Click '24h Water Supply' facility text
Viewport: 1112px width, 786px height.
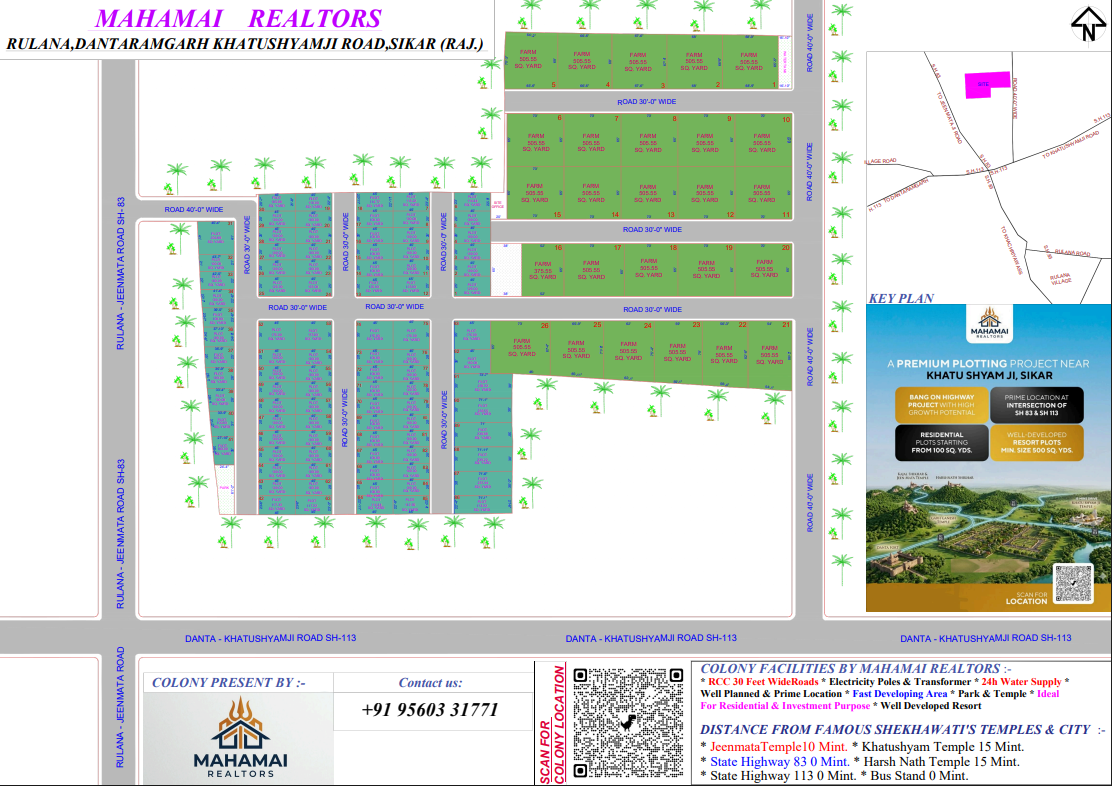coord(1021,682)
